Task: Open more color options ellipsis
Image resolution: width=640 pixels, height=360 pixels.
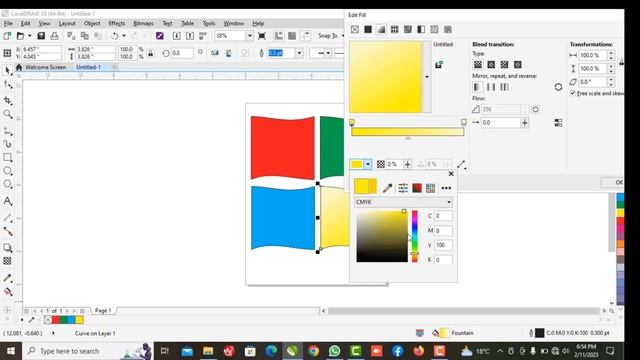Action: (446, 188)
